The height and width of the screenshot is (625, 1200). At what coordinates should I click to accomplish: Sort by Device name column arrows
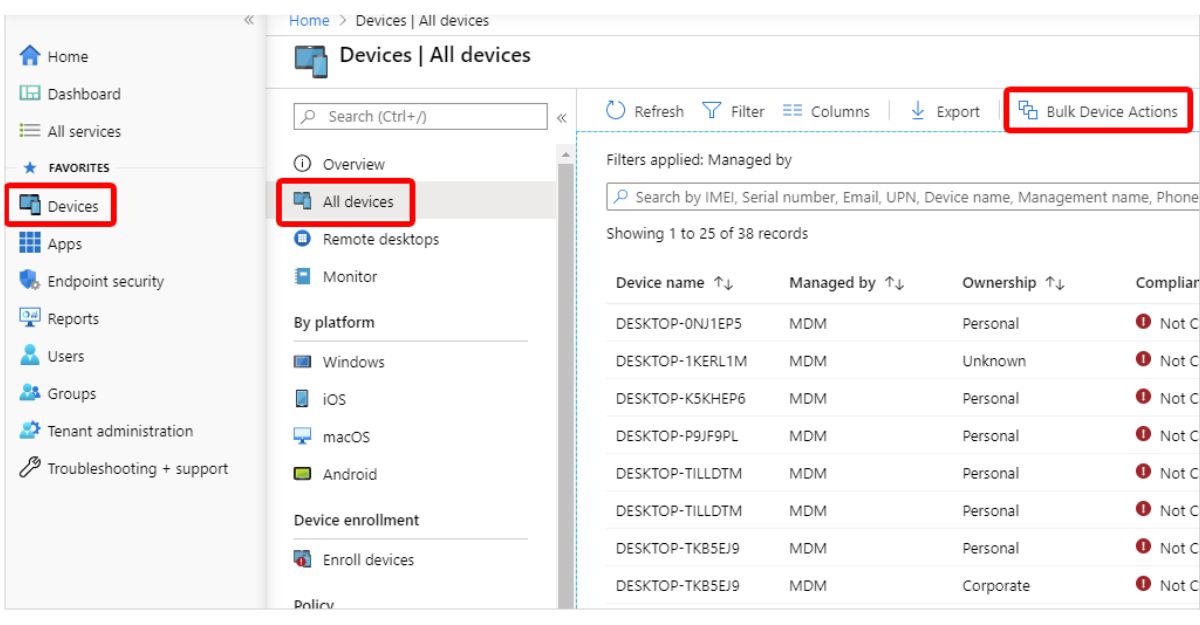point(724,283)
